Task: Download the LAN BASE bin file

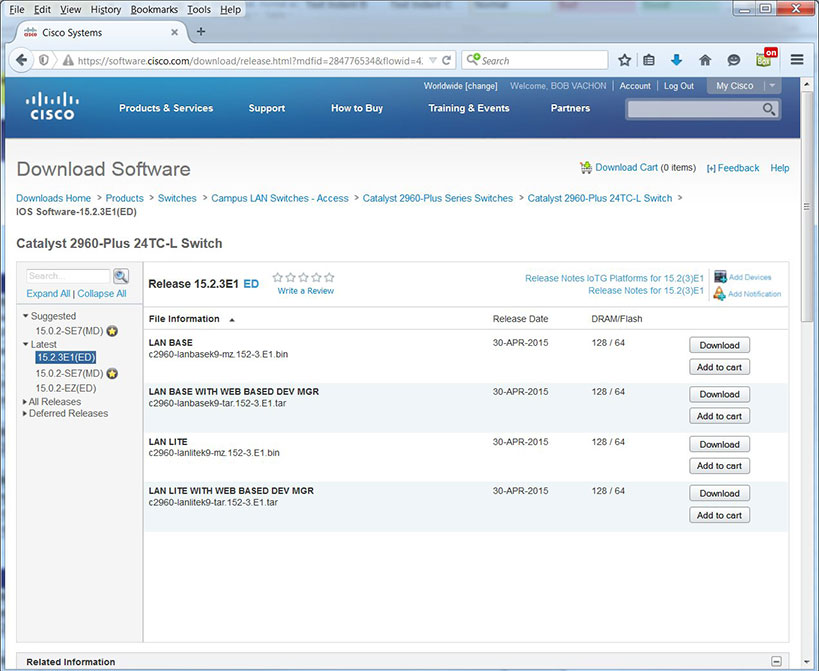Action: (x=719, y=345)
